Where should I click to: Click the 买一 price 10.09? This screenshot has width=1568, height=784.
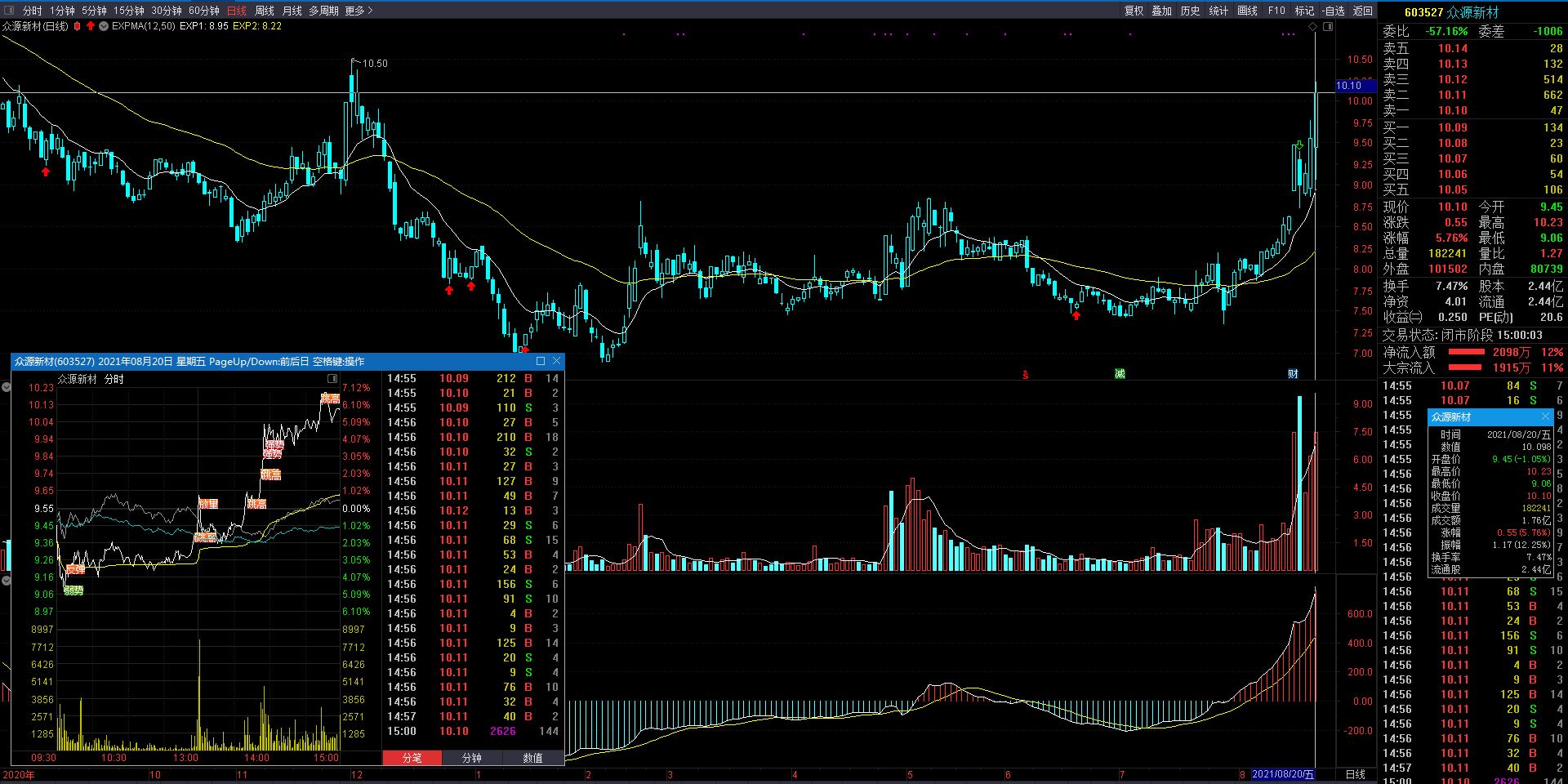pos(1453,127)
